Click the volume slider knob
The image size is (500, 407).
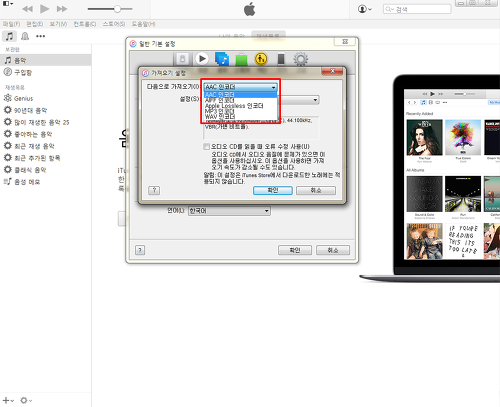click(117, 9)
